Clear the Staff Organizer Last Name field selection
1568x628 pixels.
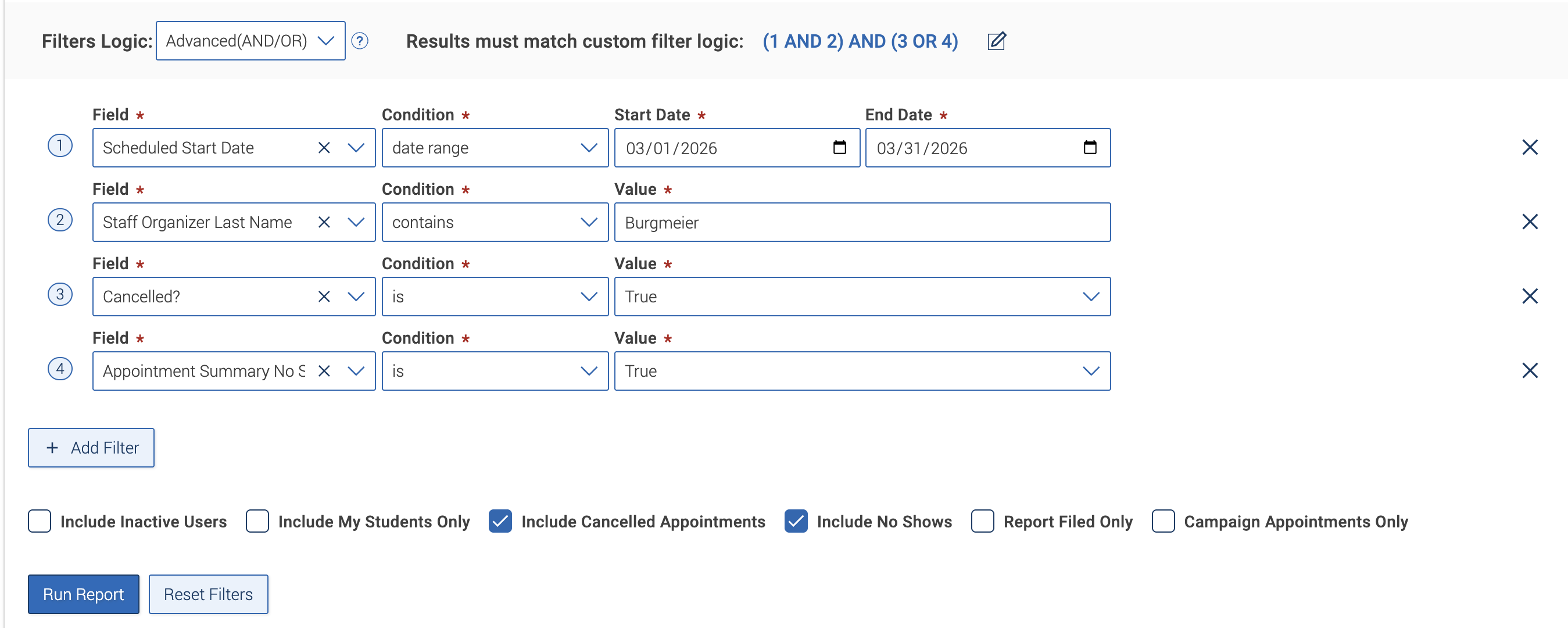pyautogui.click(x=324, y=222)
